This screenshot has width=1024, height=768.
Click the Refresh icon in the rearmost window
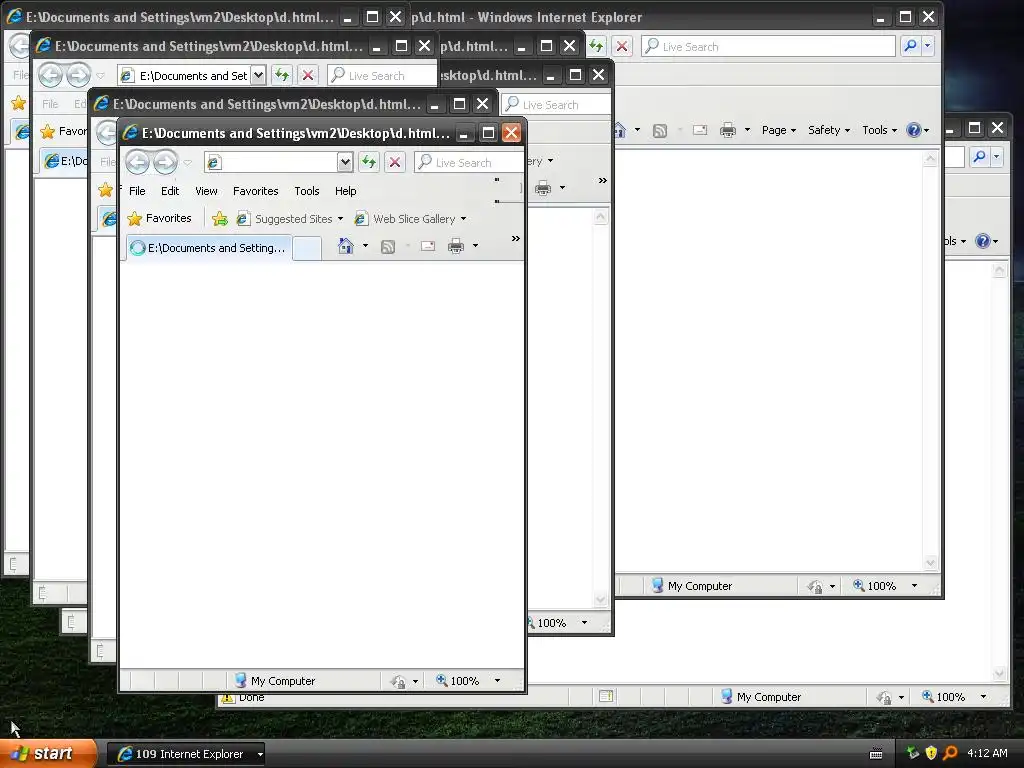(596, 46)
